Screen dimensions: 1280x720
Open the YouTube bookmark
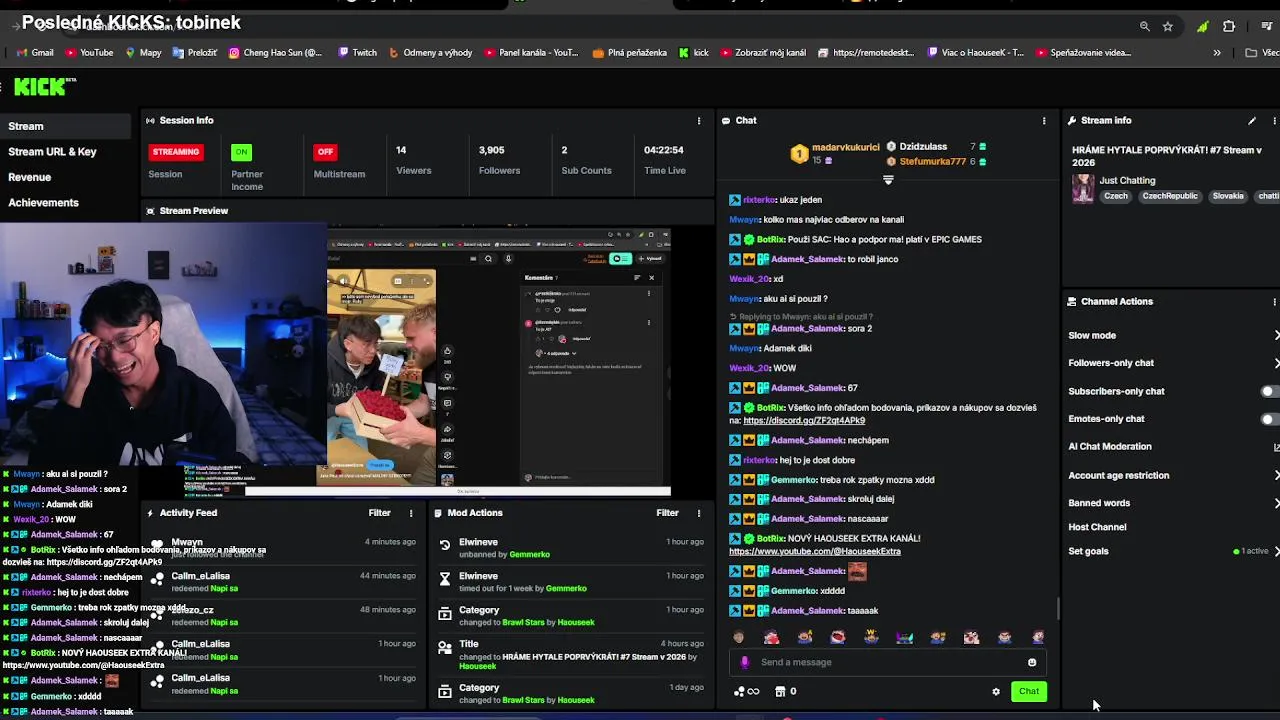click(89, 53)
